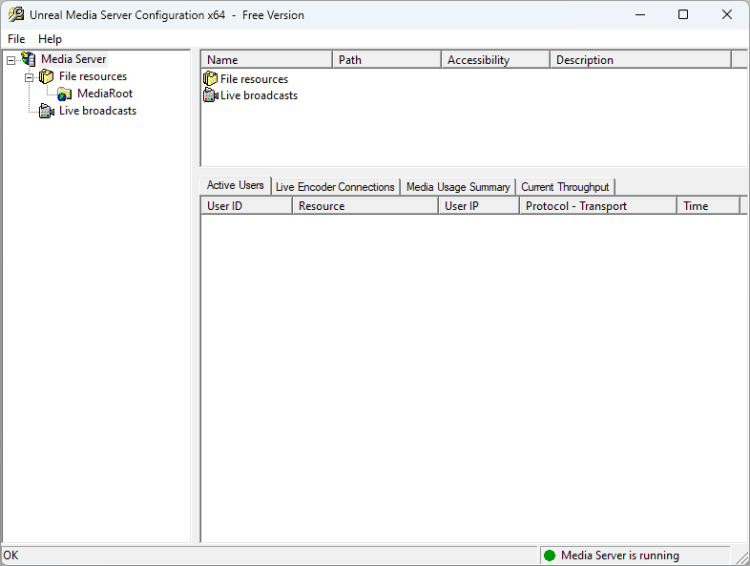Screen dimensions: 750x566
Task: Click the application icon in title bar
Action: [16, 14]
